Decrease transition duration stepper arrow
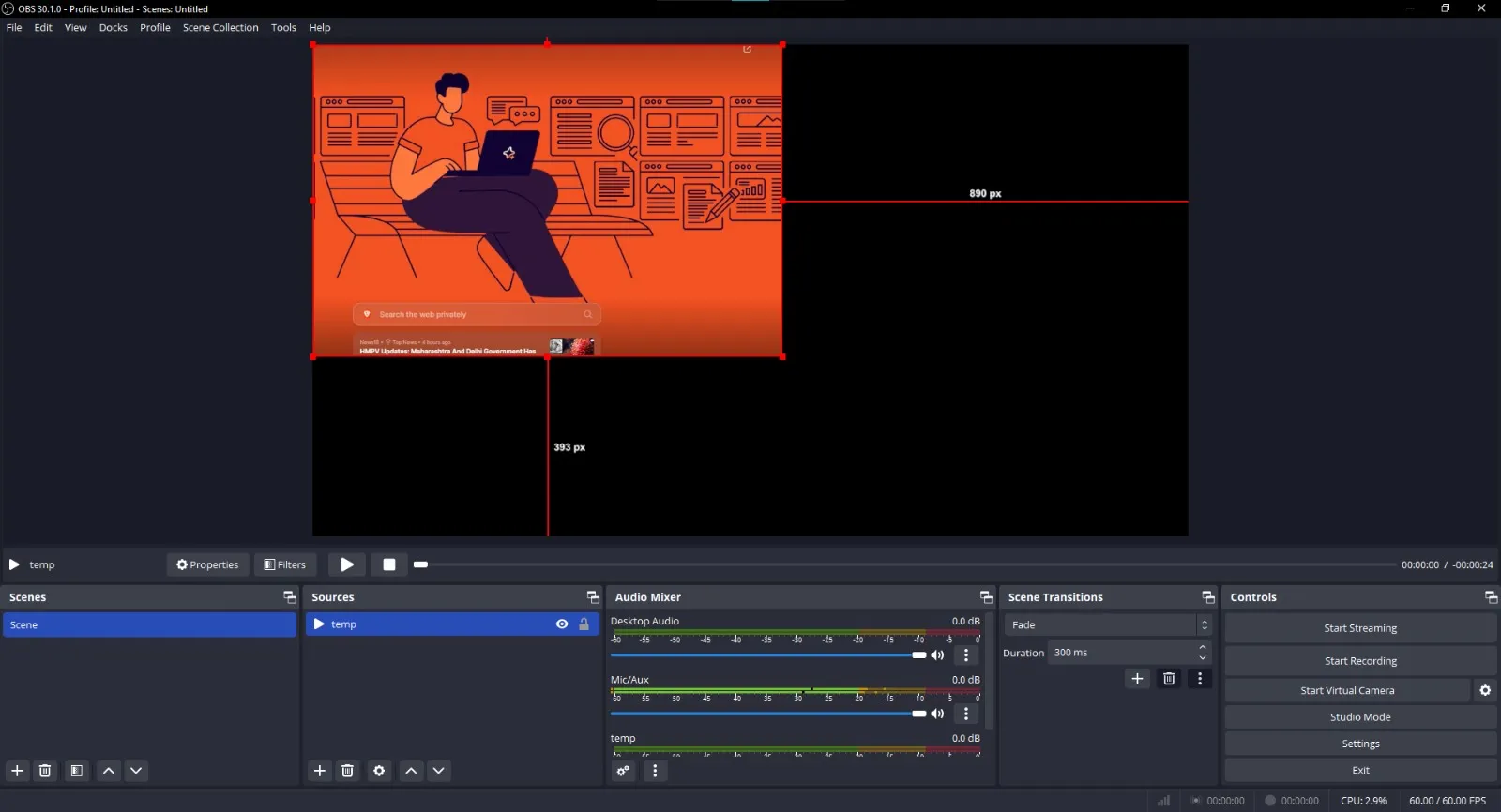1501x812 pixels. 1203,658
